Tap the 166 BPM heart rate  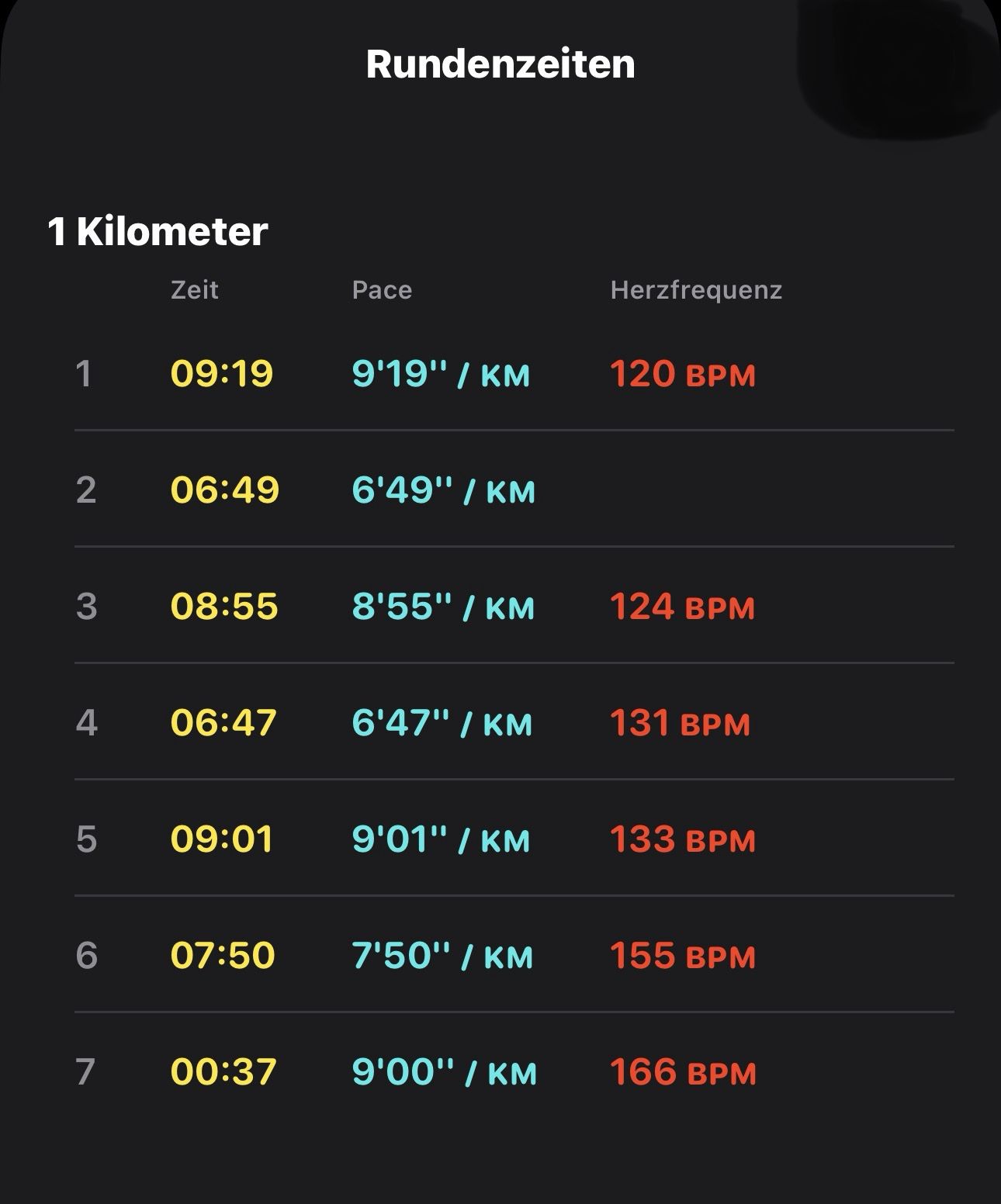683,1071
